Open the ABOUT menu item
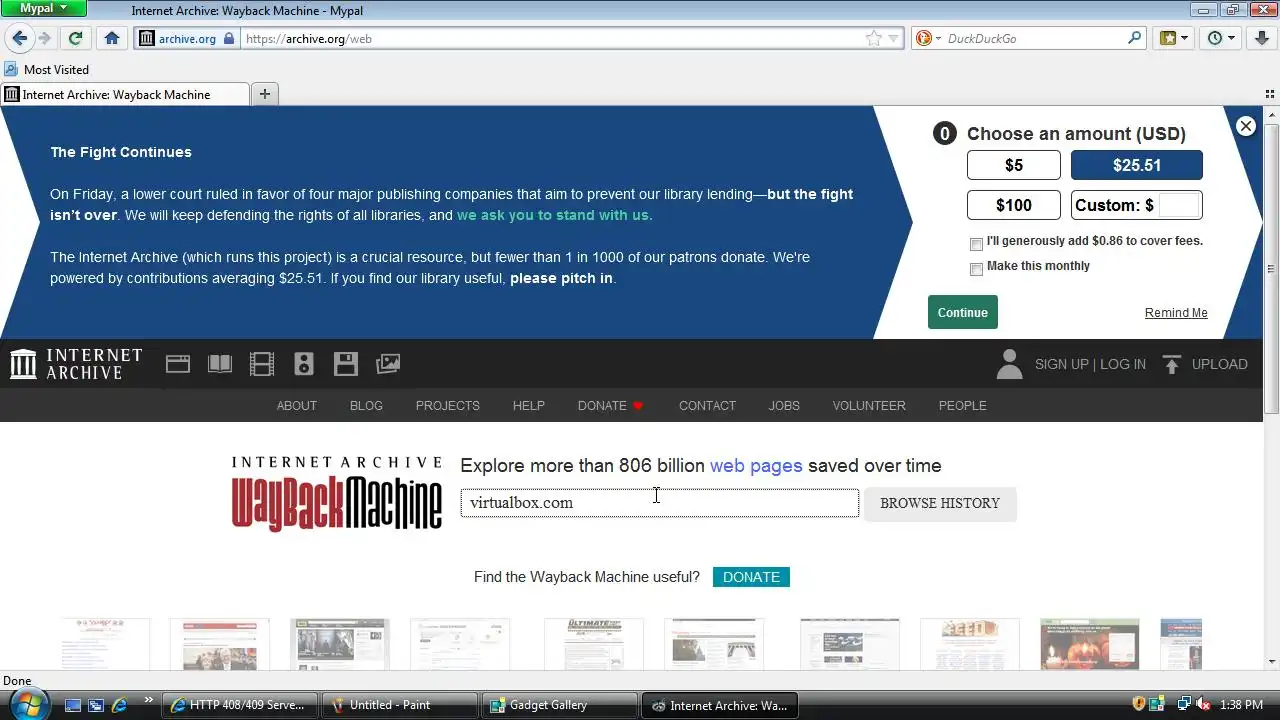 296,405
